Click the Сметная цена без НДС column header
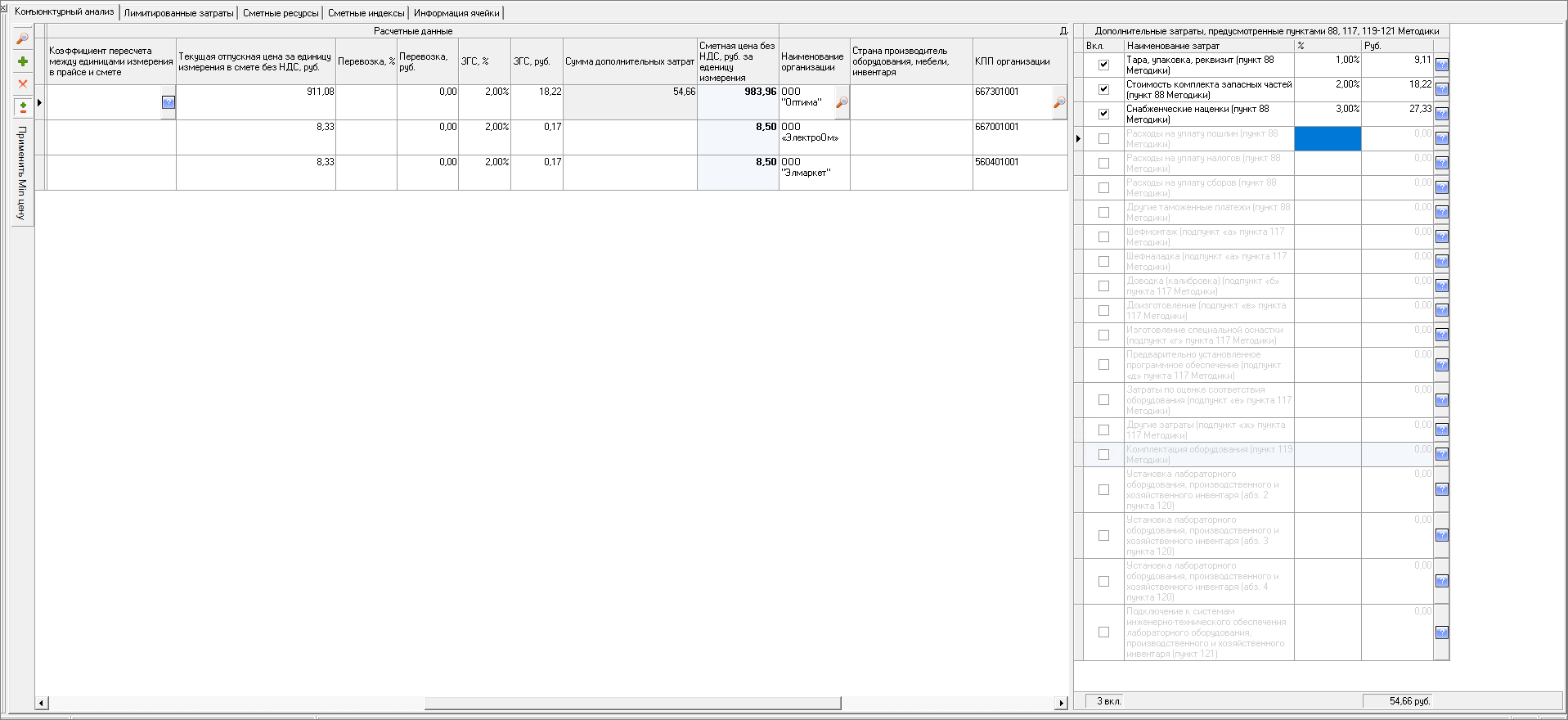This screenshot has width=1568, height=720. (737, 61)
